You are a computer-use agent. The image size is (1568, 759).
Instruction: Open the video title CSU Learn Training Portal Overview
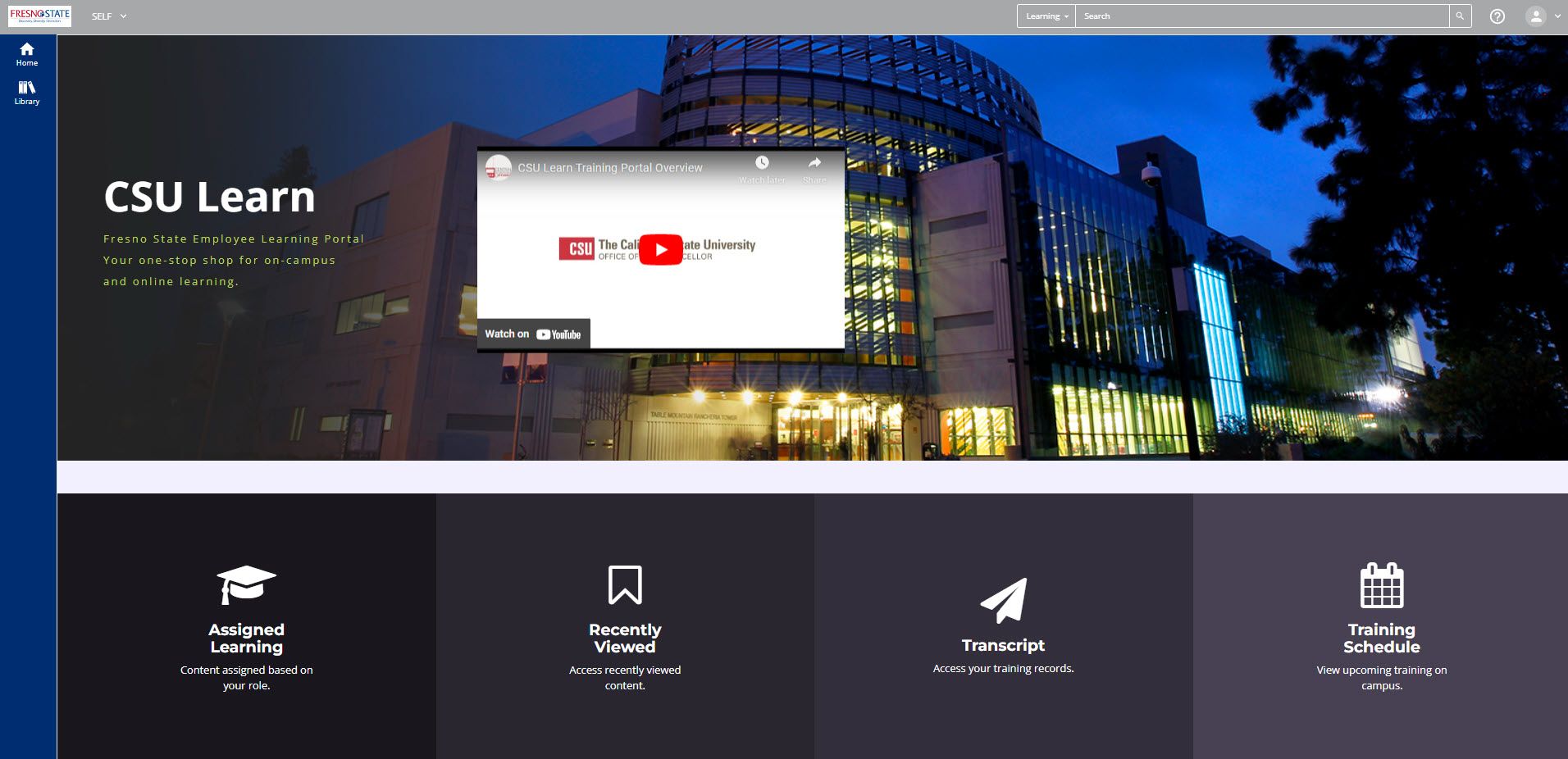tap(610, 168)
